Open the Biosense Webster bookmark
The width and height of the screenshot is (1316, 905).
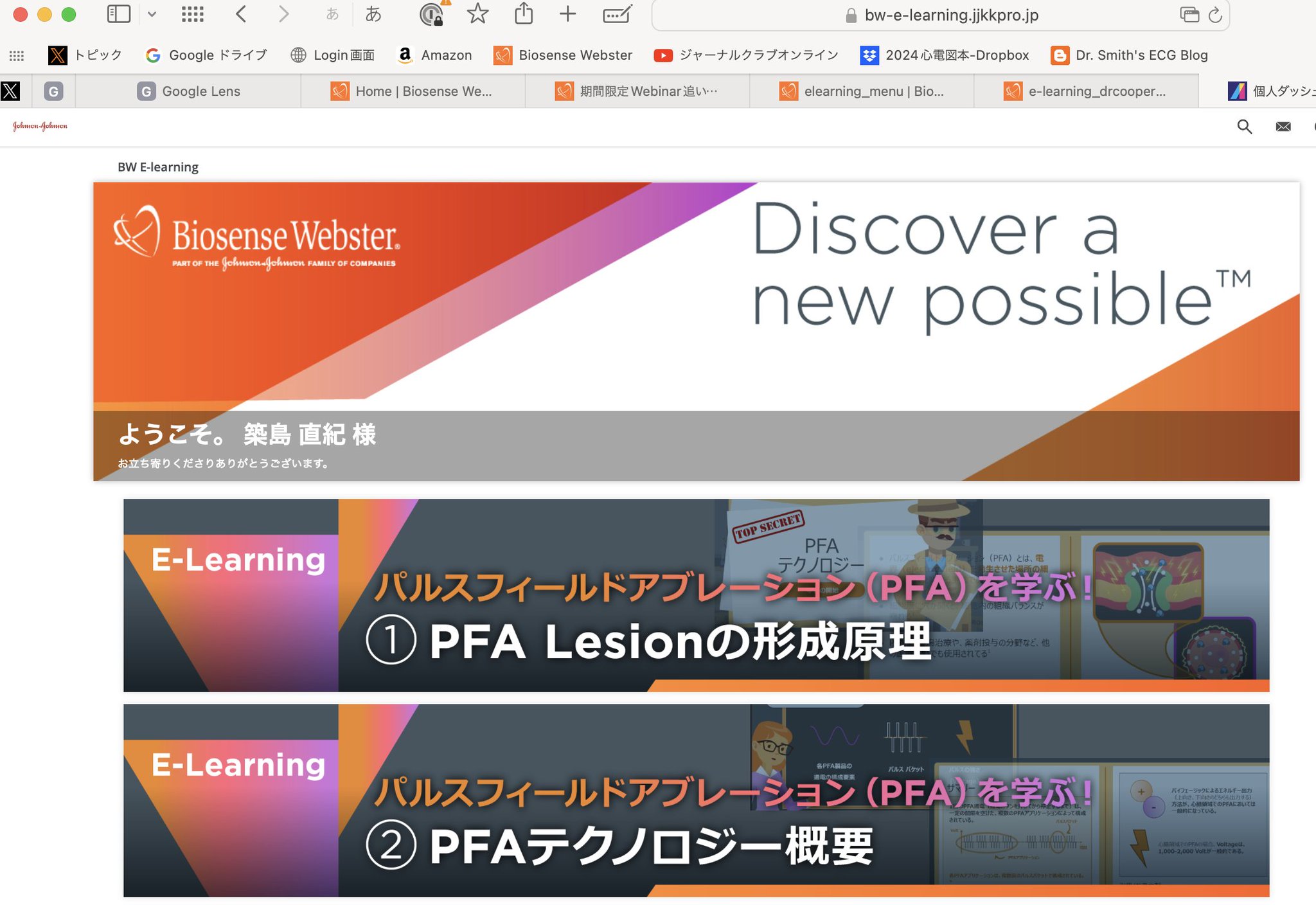click(563, 55)
